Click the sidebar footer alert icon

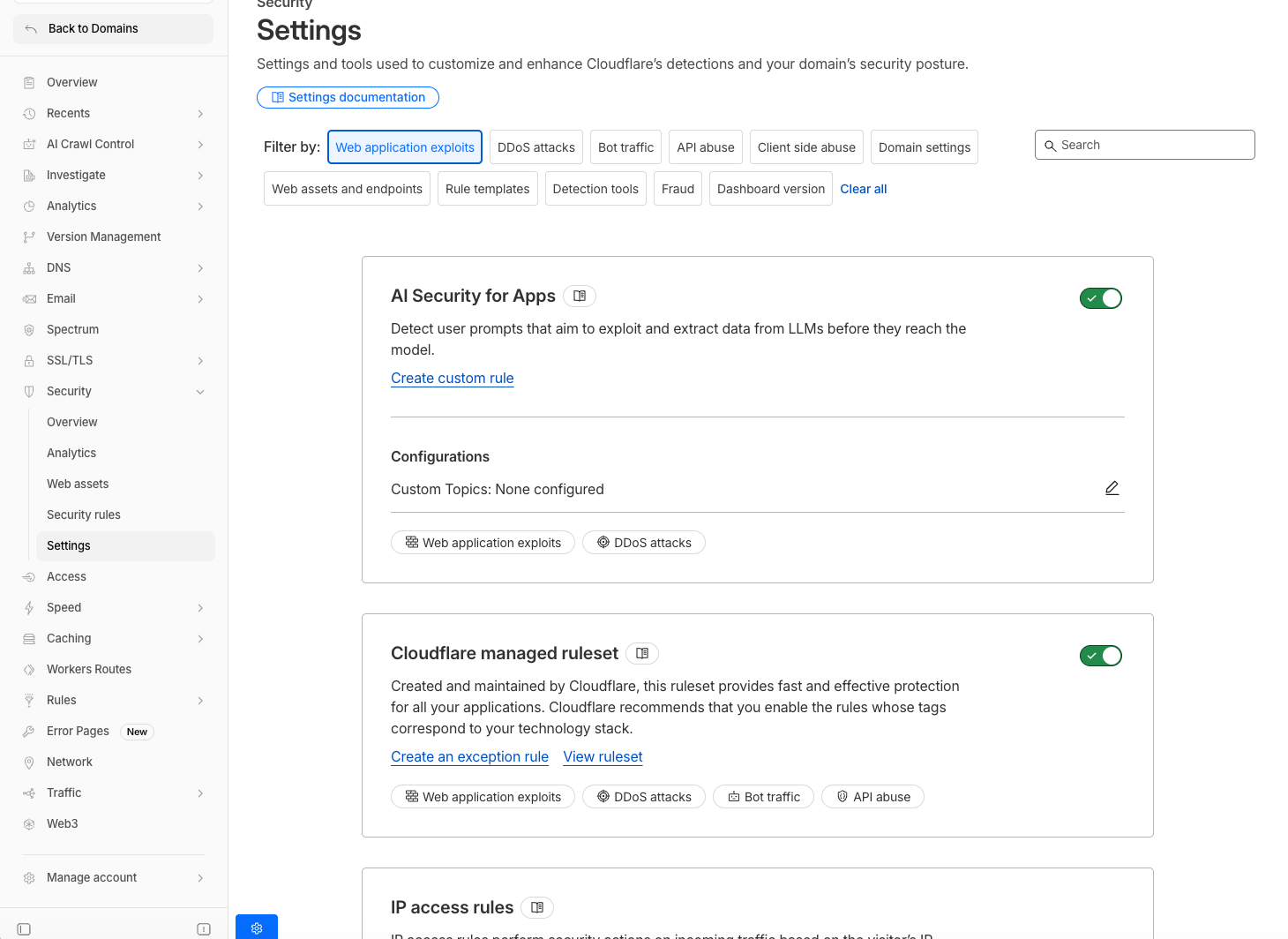tap(204, 928)
